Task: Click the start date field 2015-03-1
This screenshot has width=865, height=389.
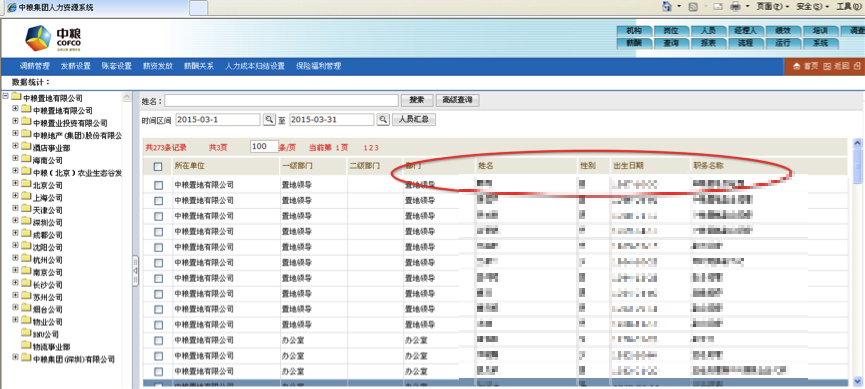Action: tap(218, 119)
